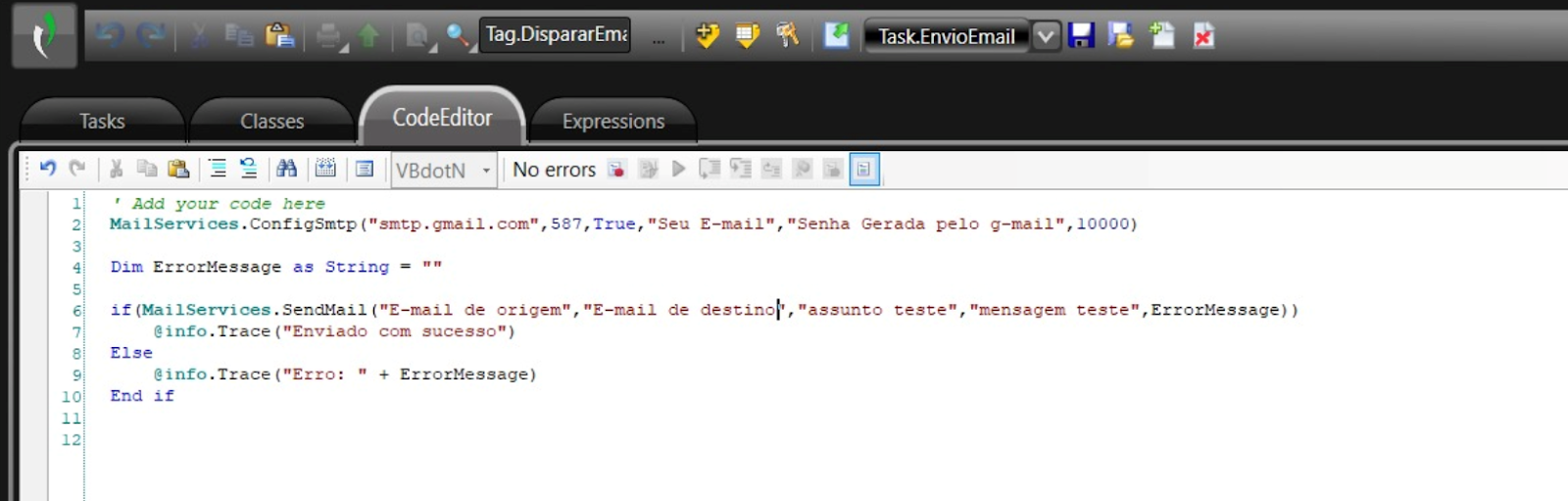Switch to the Classes tab
The height and width of the screenshot is (501, 1568).
pos(272,122)
